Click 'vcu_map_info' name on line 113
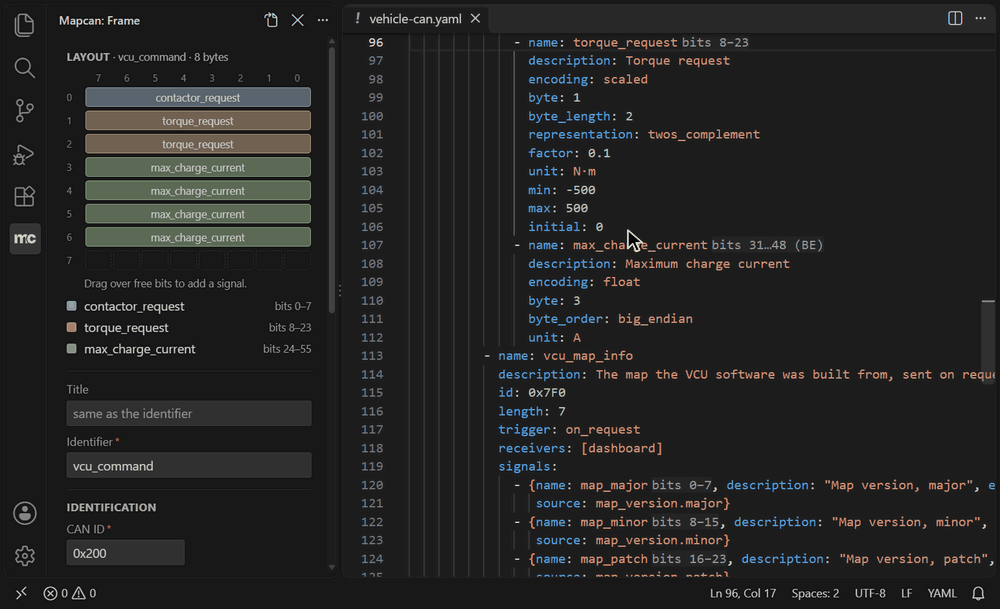 click(588, 356)
